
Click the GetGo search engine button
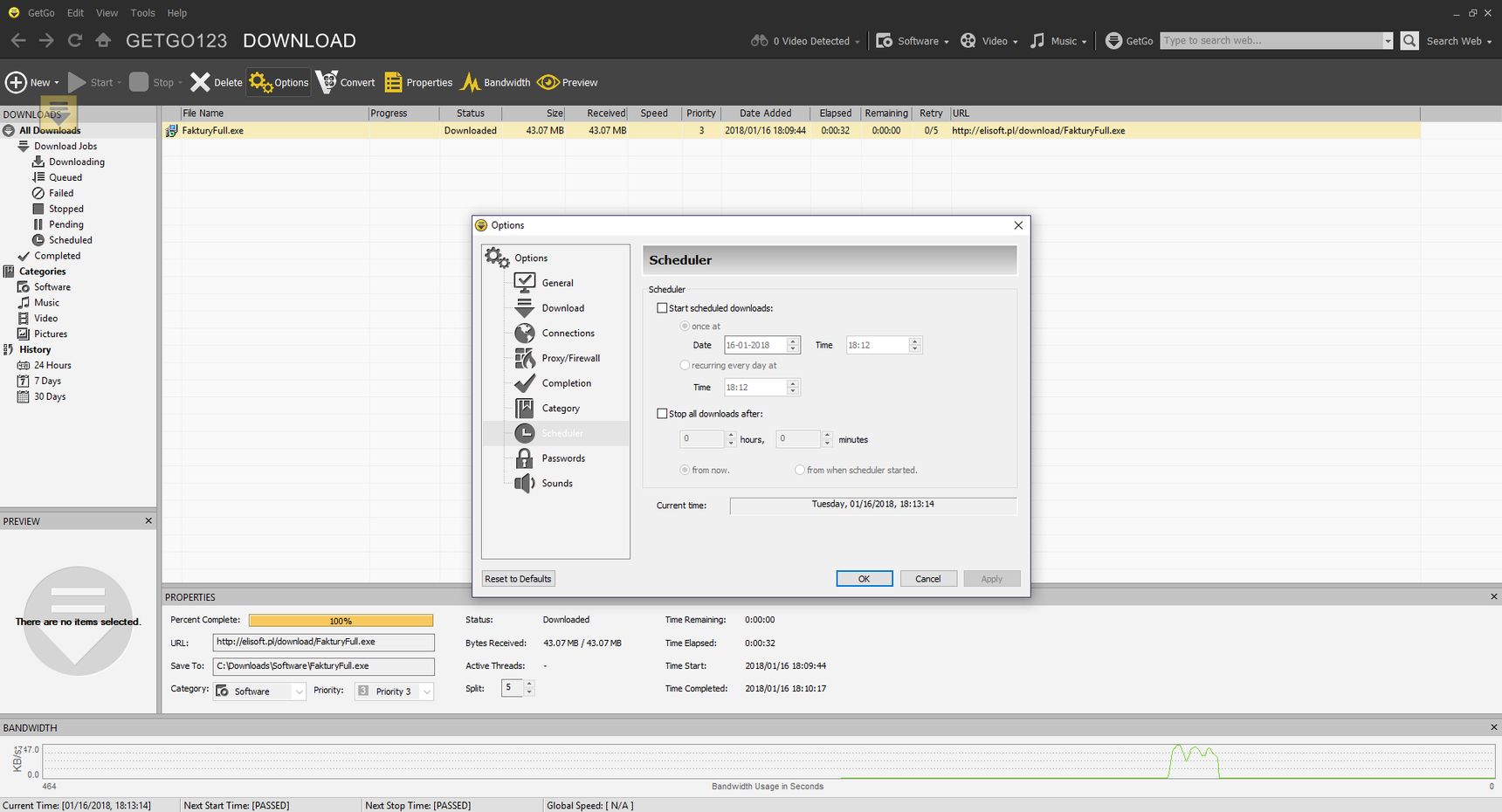(1130, 41)
